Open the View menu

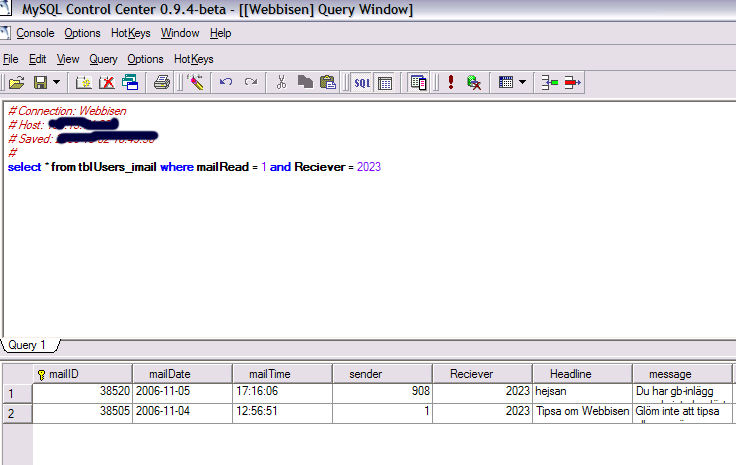click(68, 59)
